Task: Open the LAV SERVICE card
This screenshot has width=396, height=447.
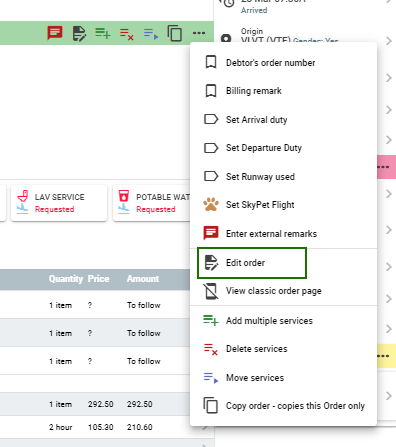Action: click(59, 203)
